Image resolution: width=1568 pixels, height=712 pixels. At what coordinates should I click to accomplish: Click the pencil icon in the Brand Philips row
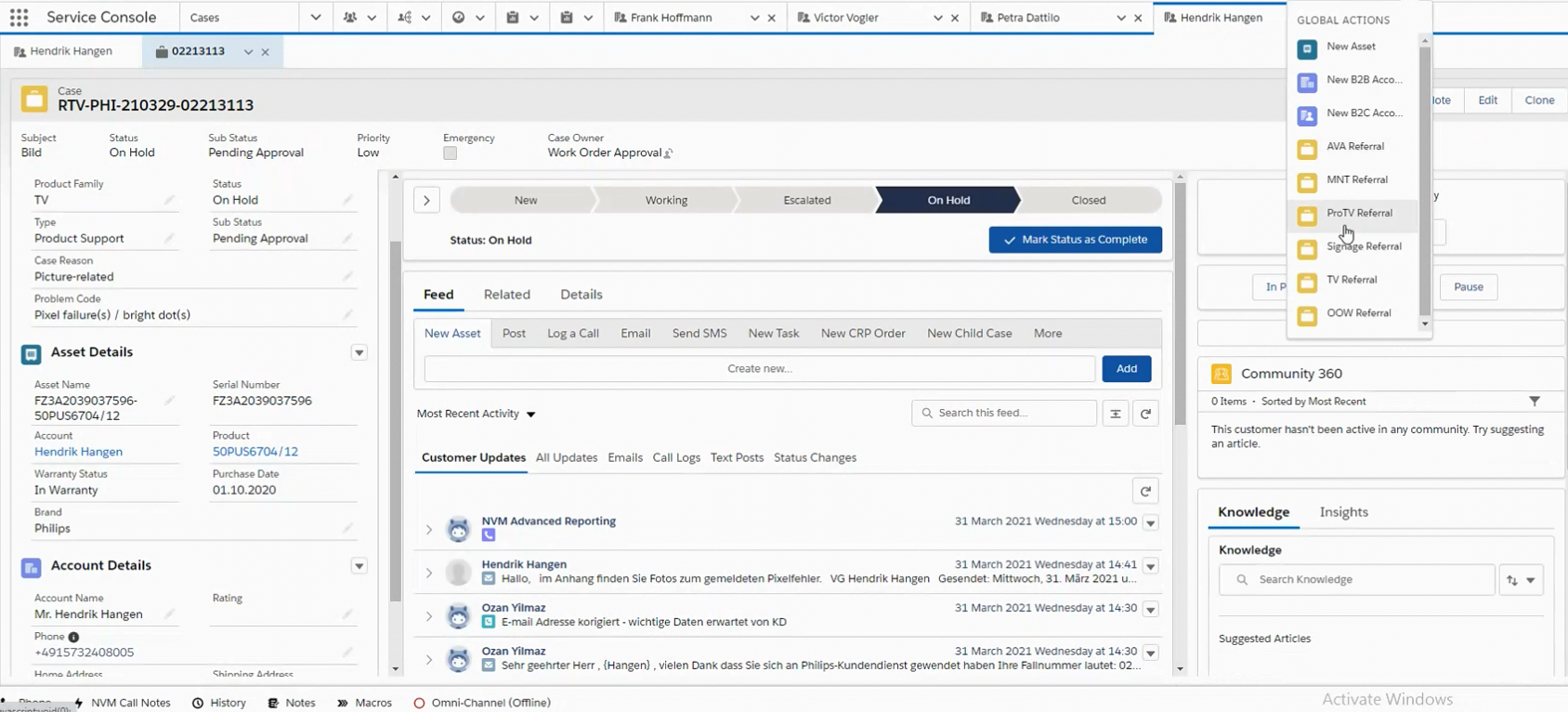click(347, 528)
